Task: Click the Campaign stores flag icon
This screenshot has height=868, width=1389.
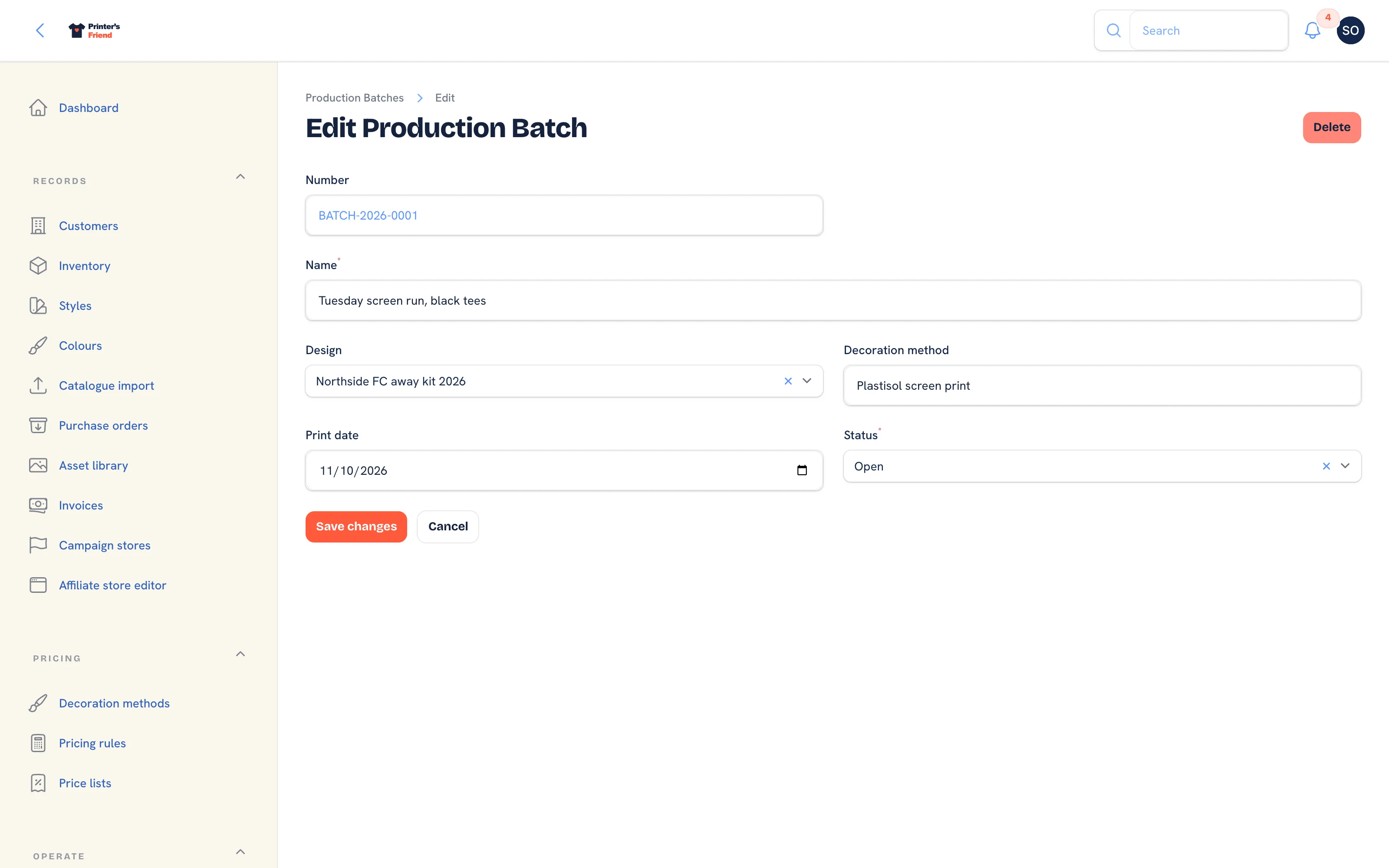Action: click(39, 545)
